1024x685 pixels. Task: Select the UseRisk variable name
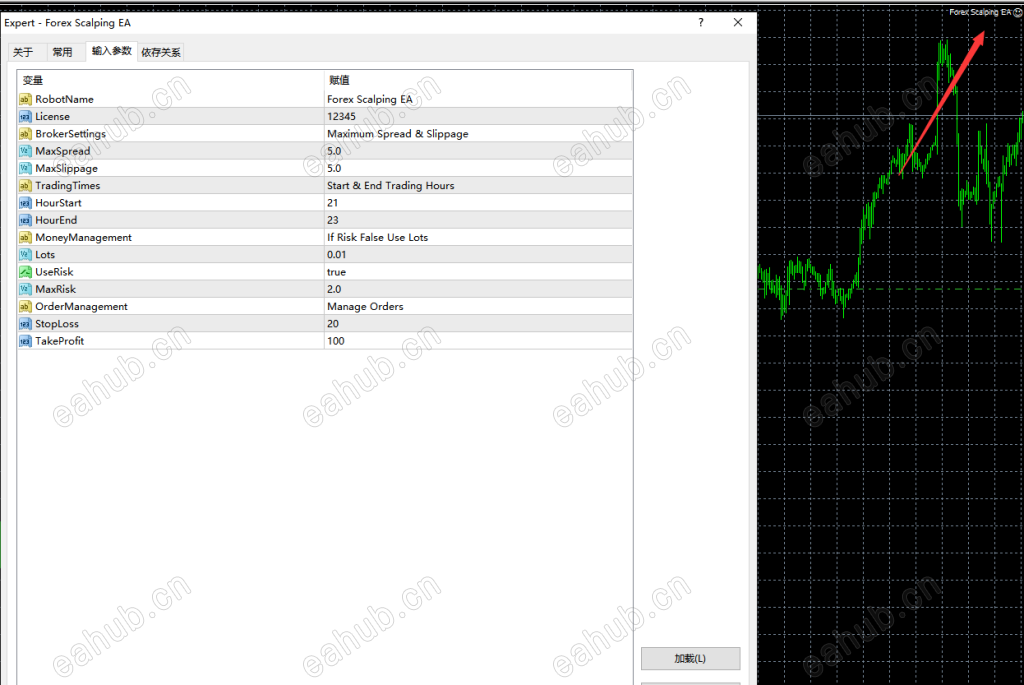coord(54,272)
